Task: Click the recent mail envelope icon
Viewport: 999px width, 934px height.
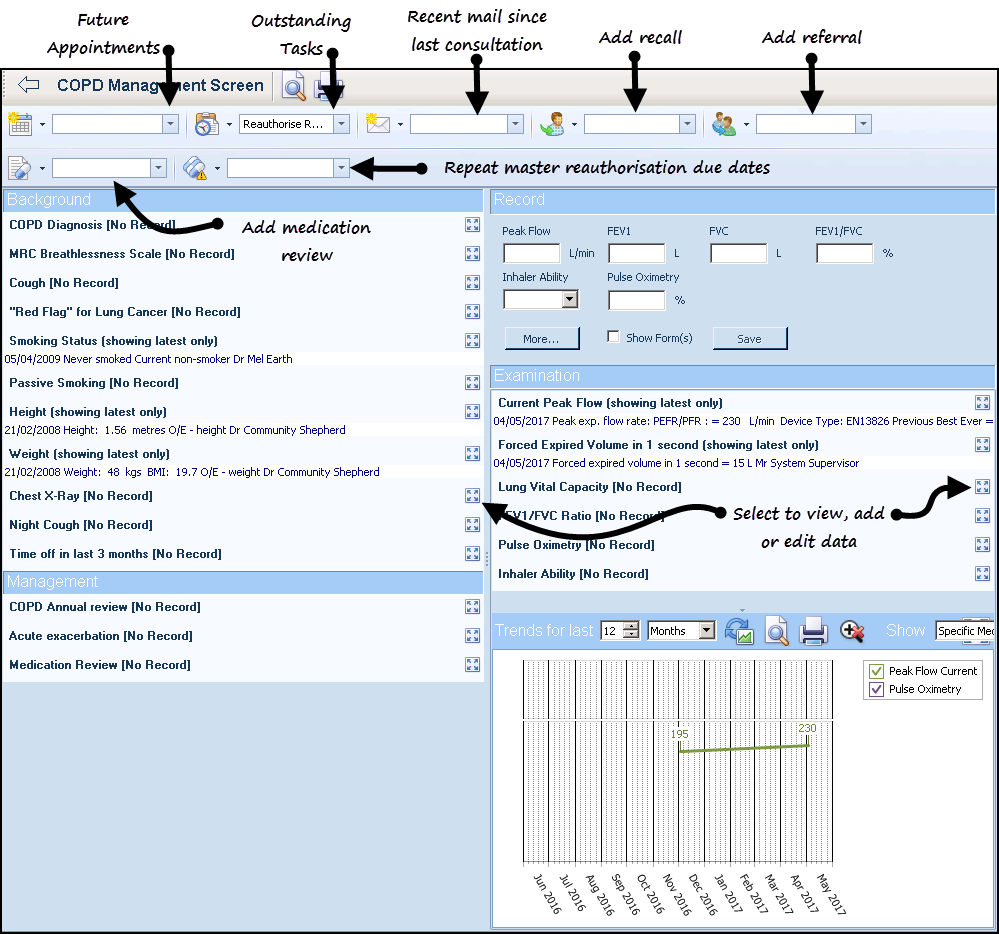Action: click(x=378, y=124)
